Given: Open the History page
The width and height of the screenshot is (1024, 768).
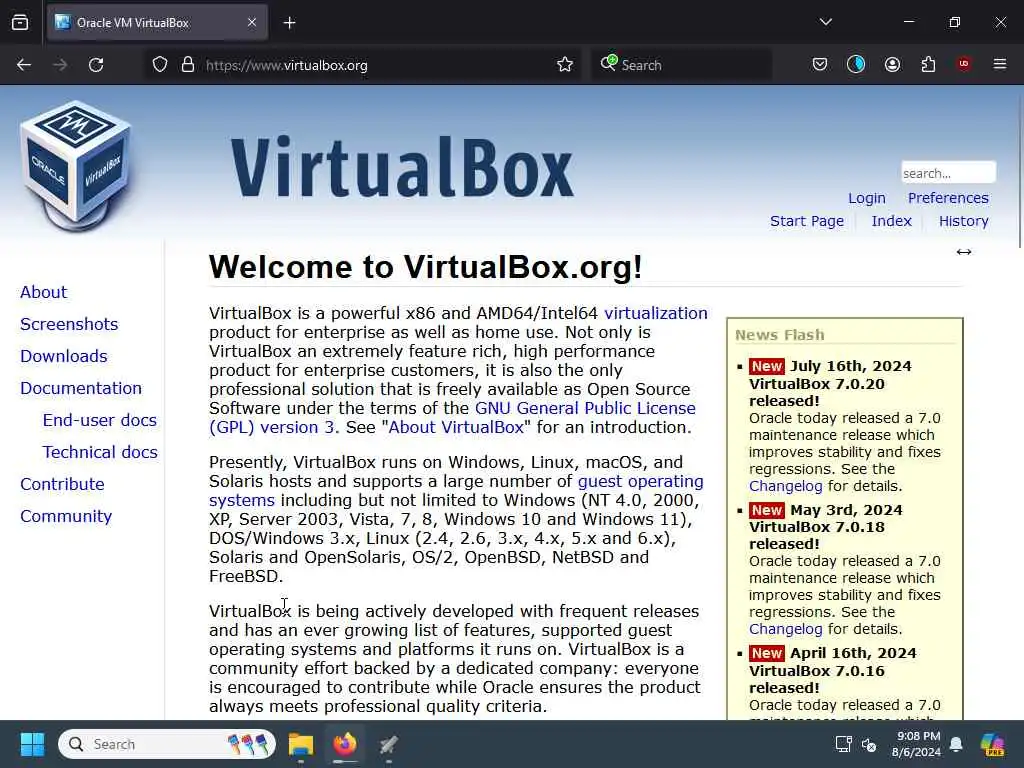Looking at the screenshot, I should [963, 221].
